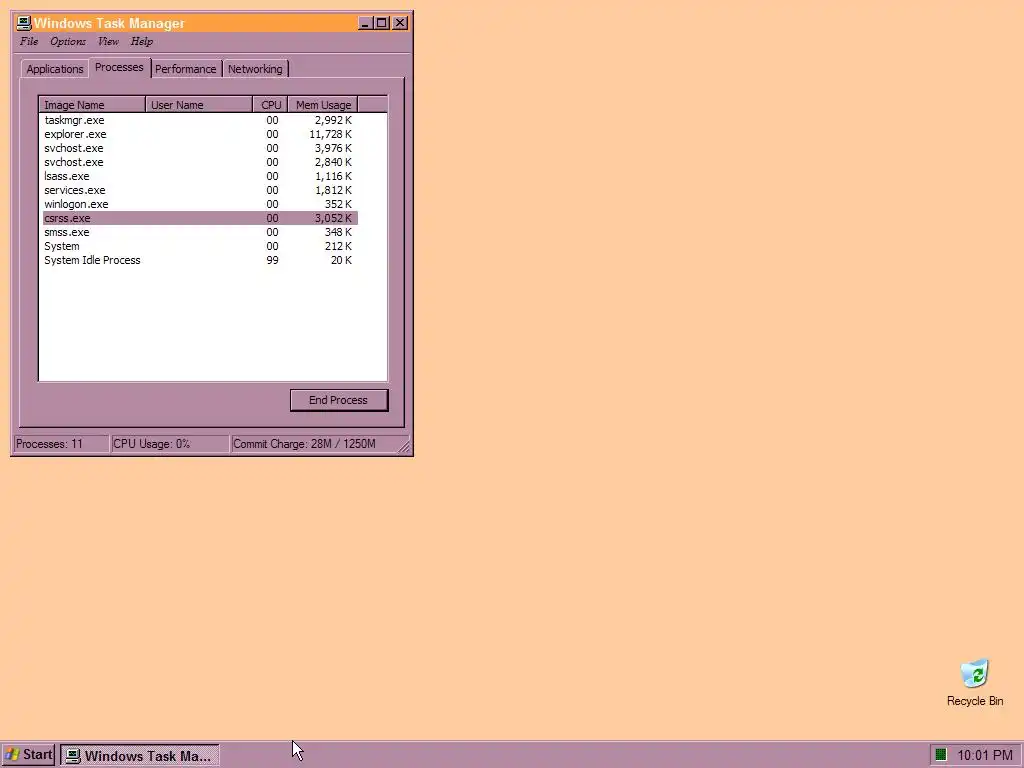Click the CPU Usage: 0% status entry

point(170,444)
